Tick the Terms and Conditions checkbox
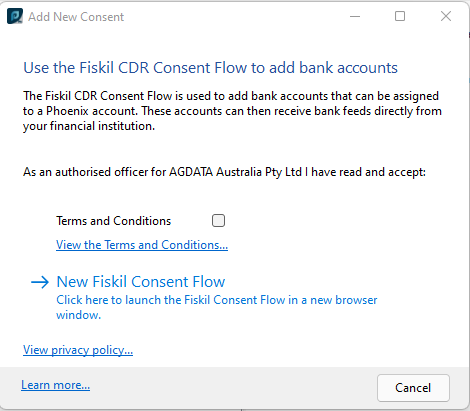 218,221
